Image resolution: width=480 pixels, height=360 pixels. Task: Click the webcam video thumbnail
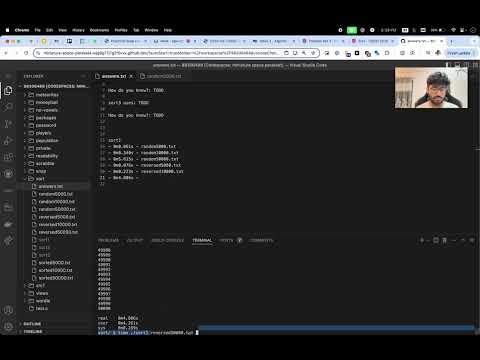click(x=431, y=88)
